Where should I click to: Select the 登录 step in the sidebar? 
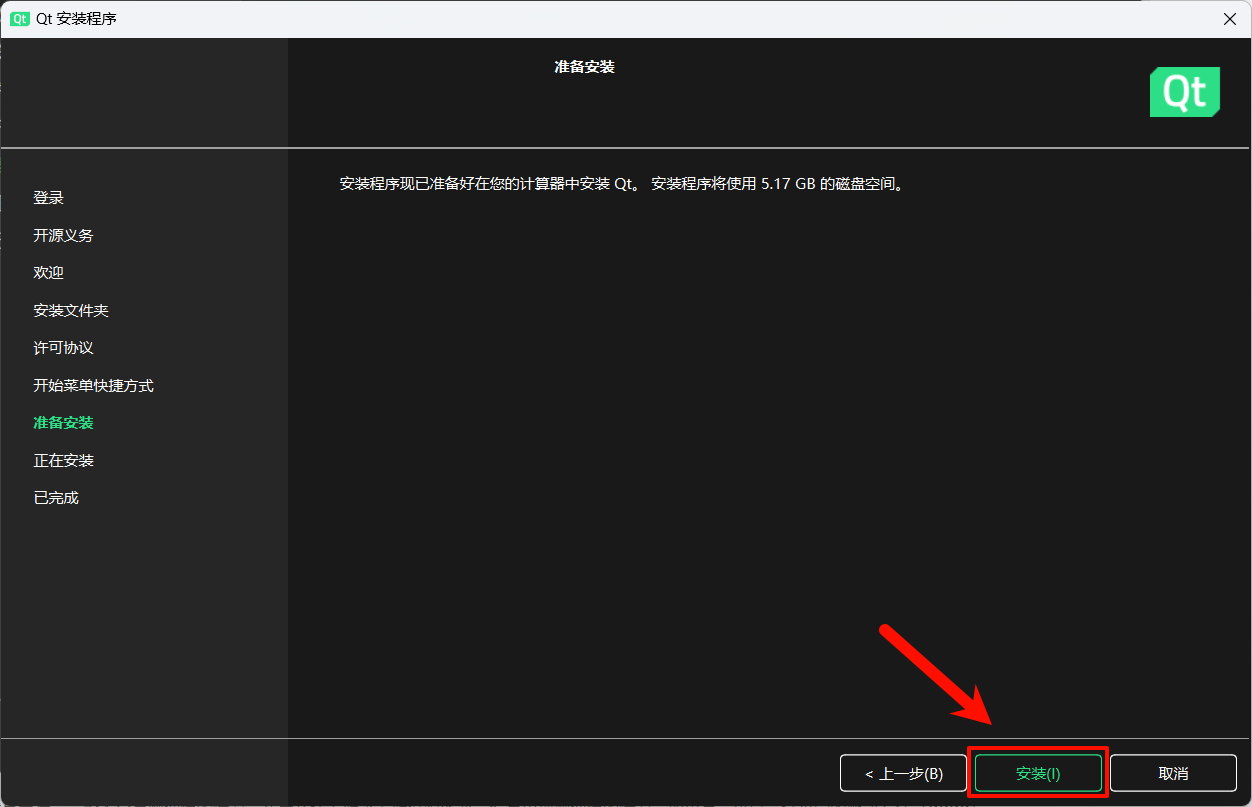point(48,197)
